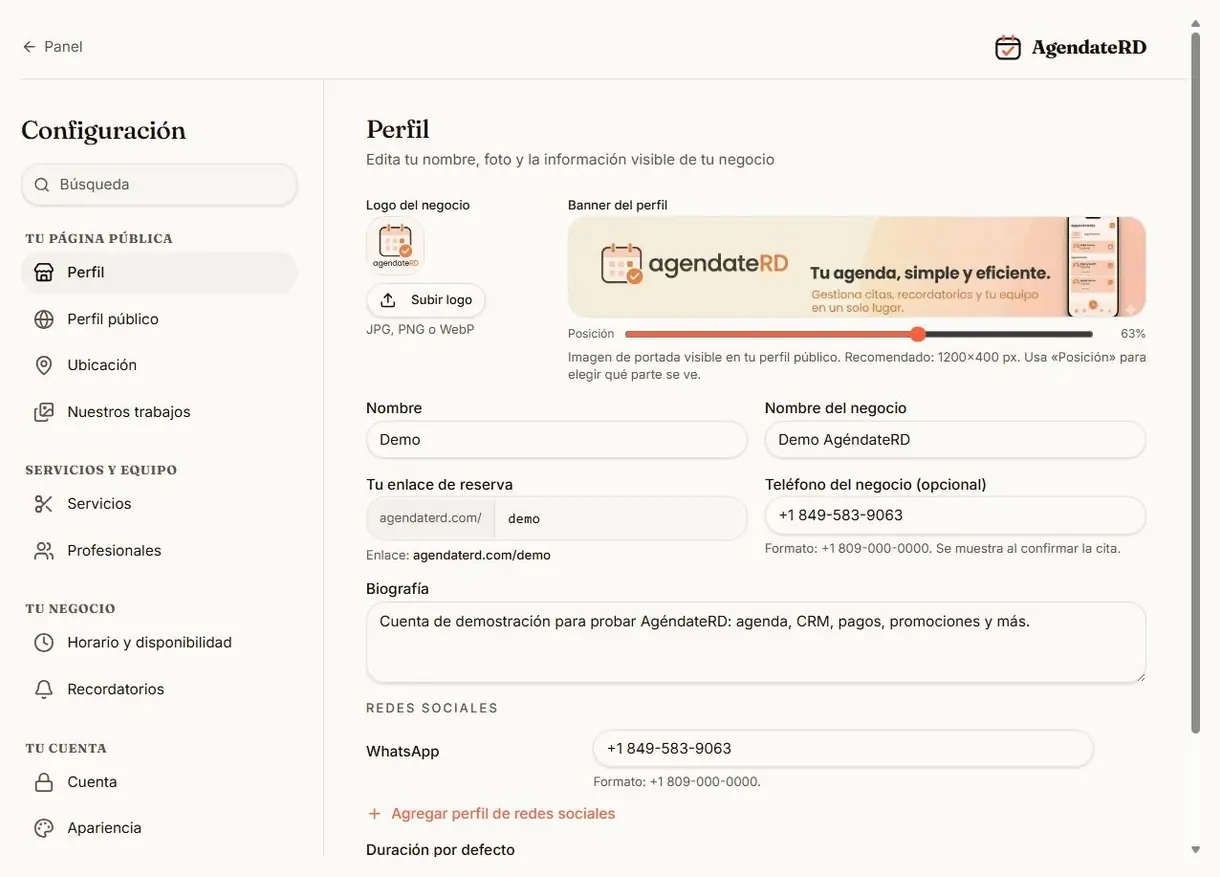This screenshot has width=1220, height=877.
Task: Click the banner Posición slider handle
Action: (918, 334)
